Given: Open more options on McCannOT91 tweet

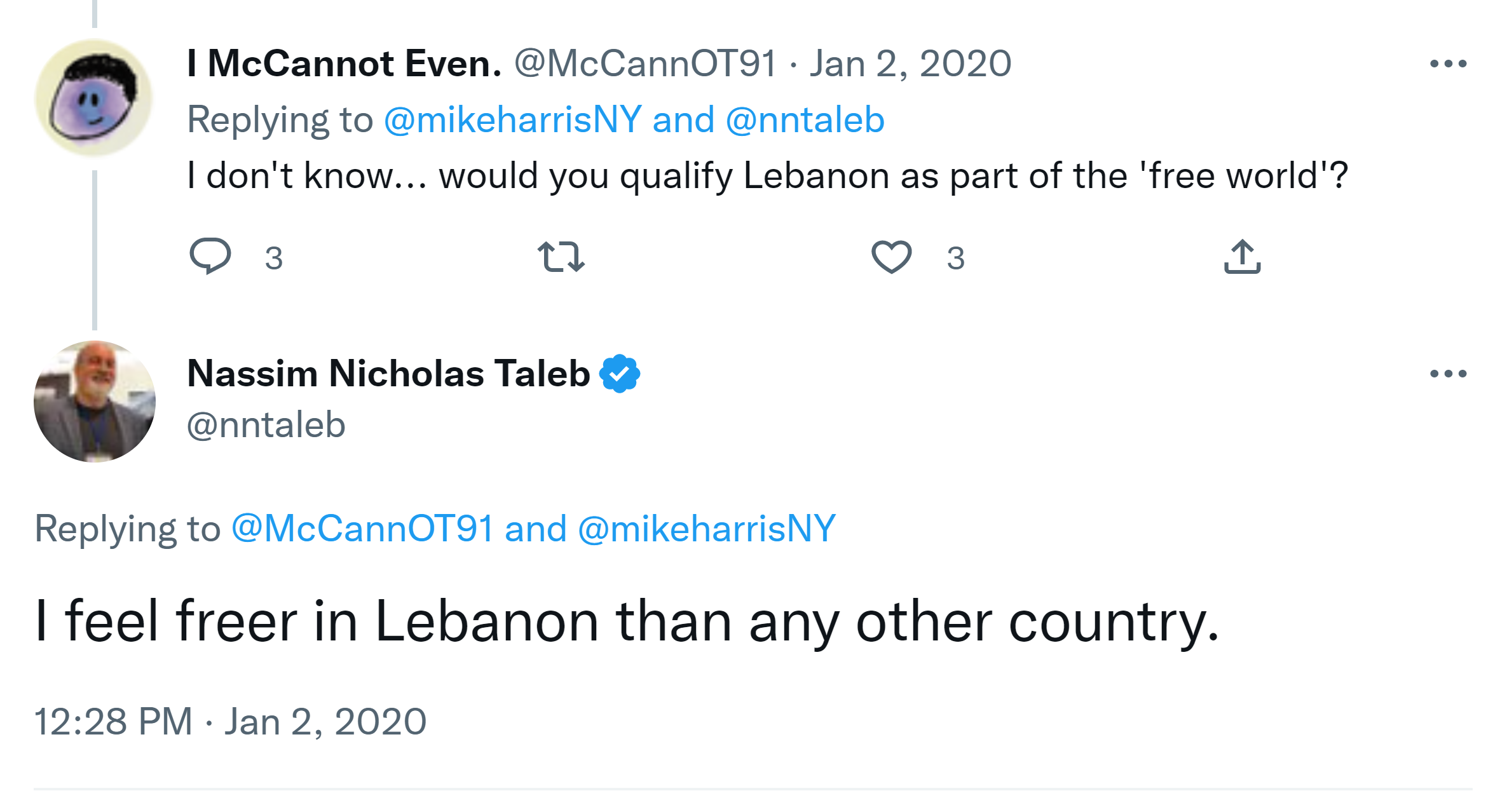Looking at the screenshot, I should [1447, 64].
